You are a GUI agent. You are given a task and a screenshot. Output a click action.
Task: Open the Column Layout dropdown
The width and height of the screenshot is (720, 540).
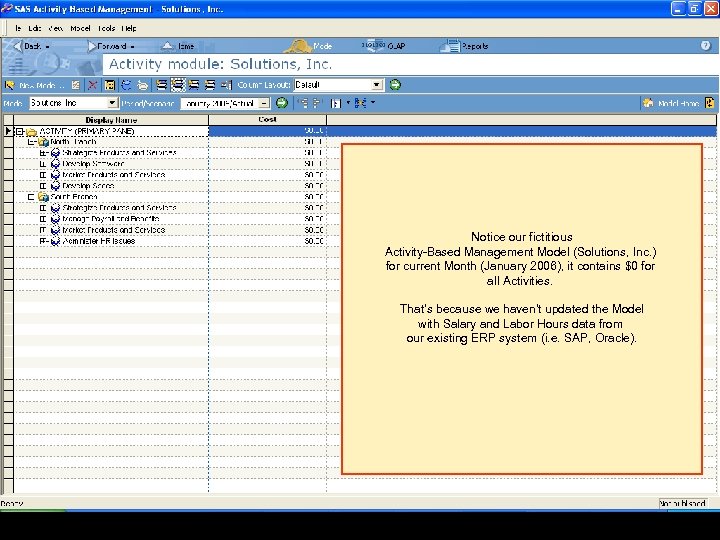tap(377, 84)
